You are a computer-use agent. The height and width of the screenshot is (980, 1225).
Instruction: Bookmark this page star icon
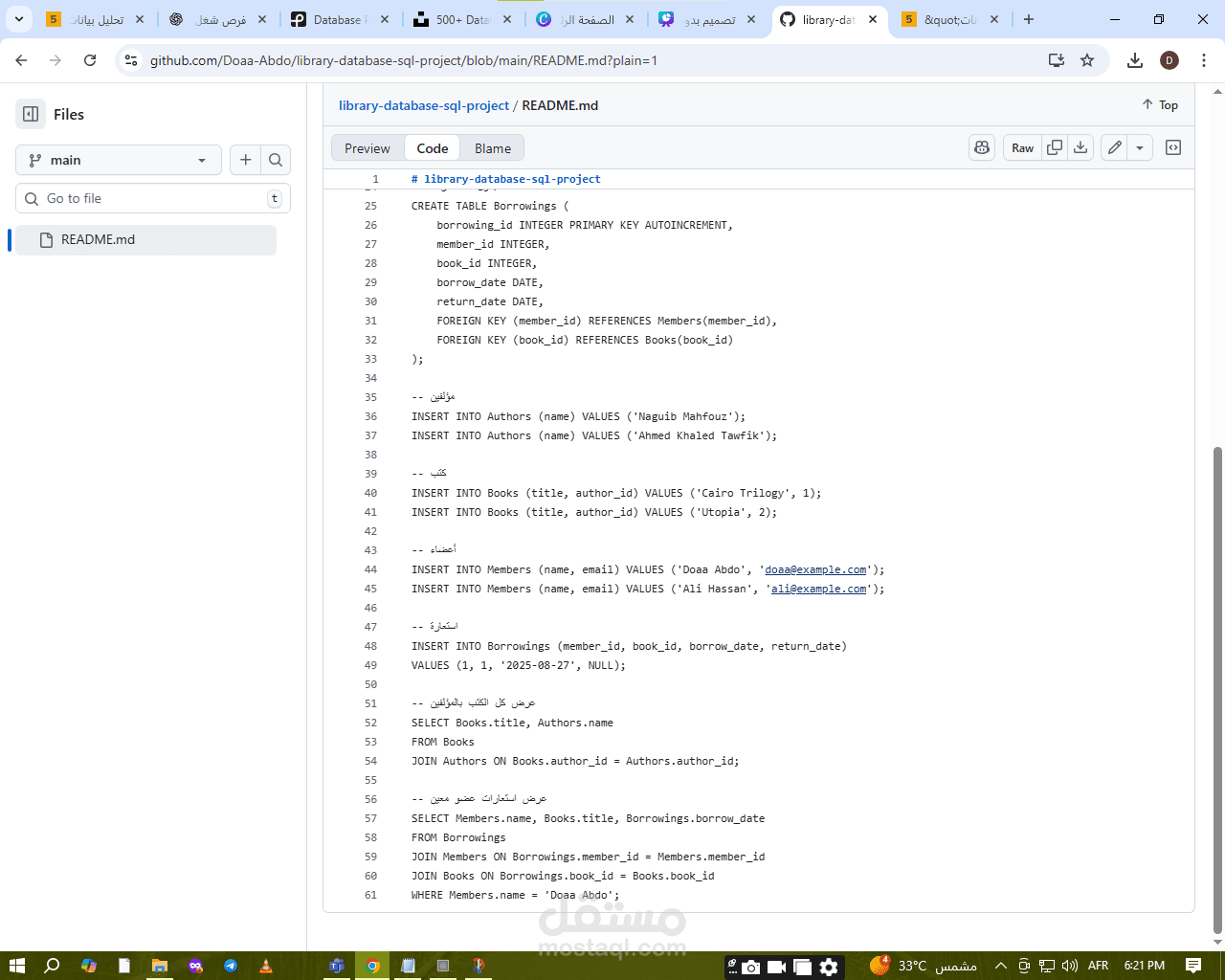coord(1087,60)
